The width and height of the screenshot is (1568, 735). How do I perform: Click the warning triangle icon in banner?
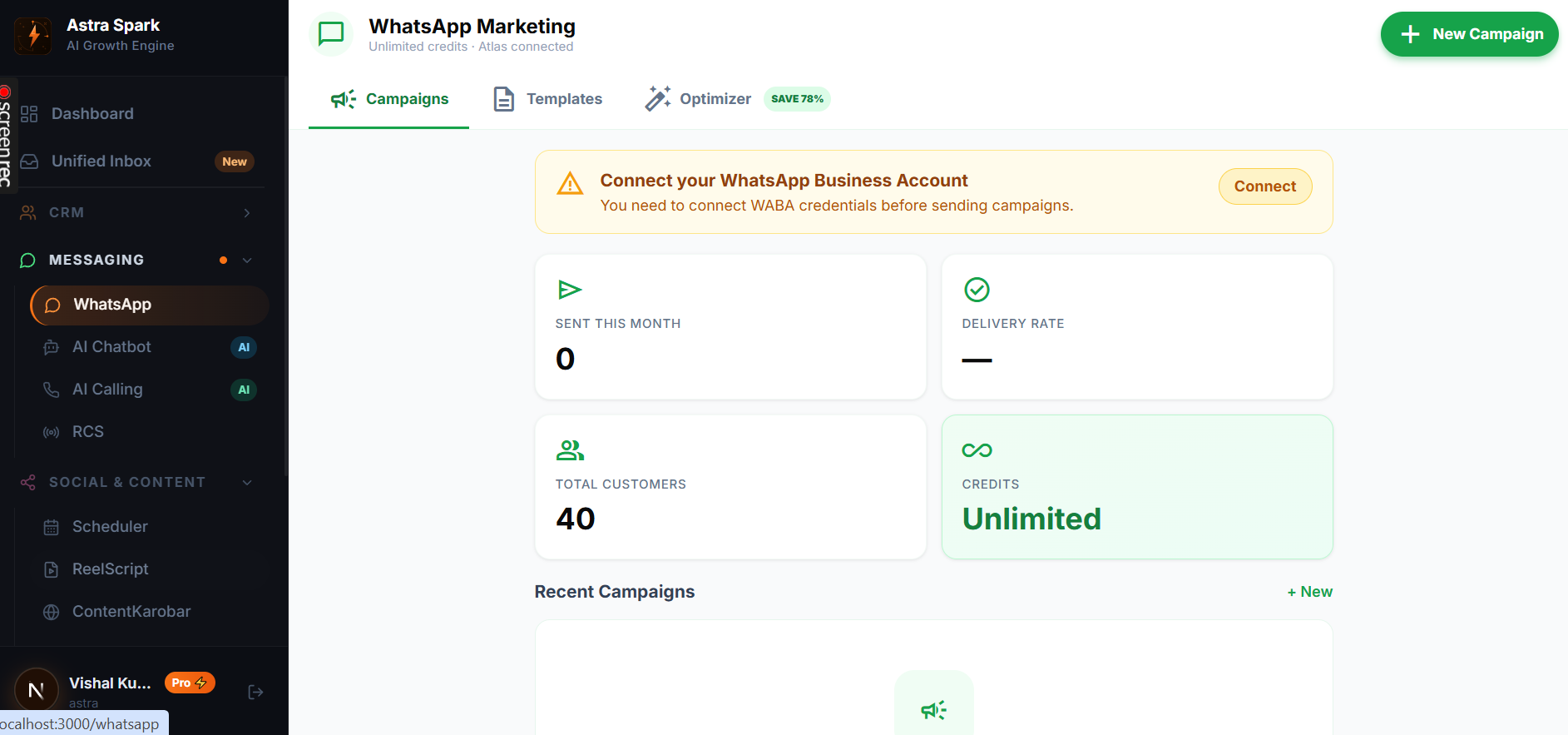570,183
